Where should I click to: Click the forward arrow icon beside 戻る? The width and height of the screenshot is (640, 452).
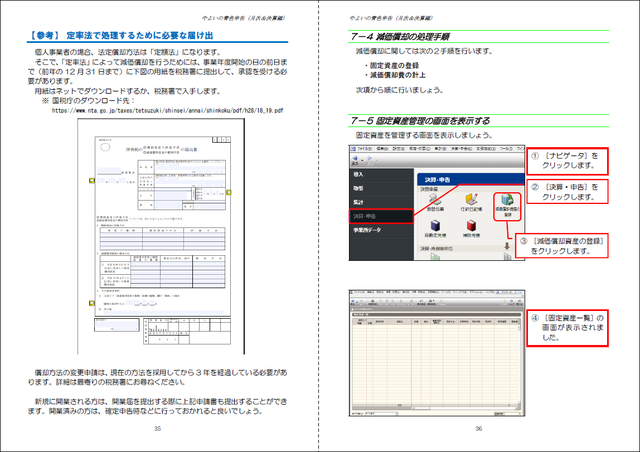tap(369, 158)
